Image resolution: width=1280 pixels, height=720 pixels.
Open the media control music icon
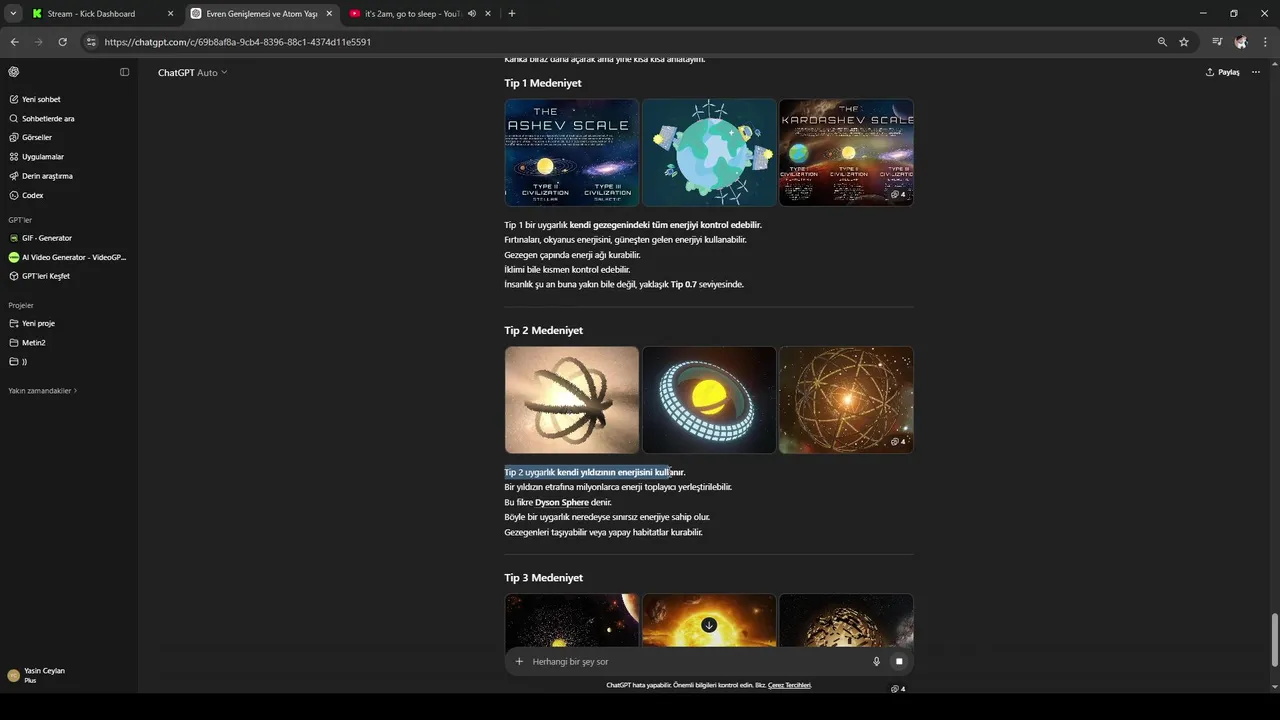click(x=1217, y=42)
